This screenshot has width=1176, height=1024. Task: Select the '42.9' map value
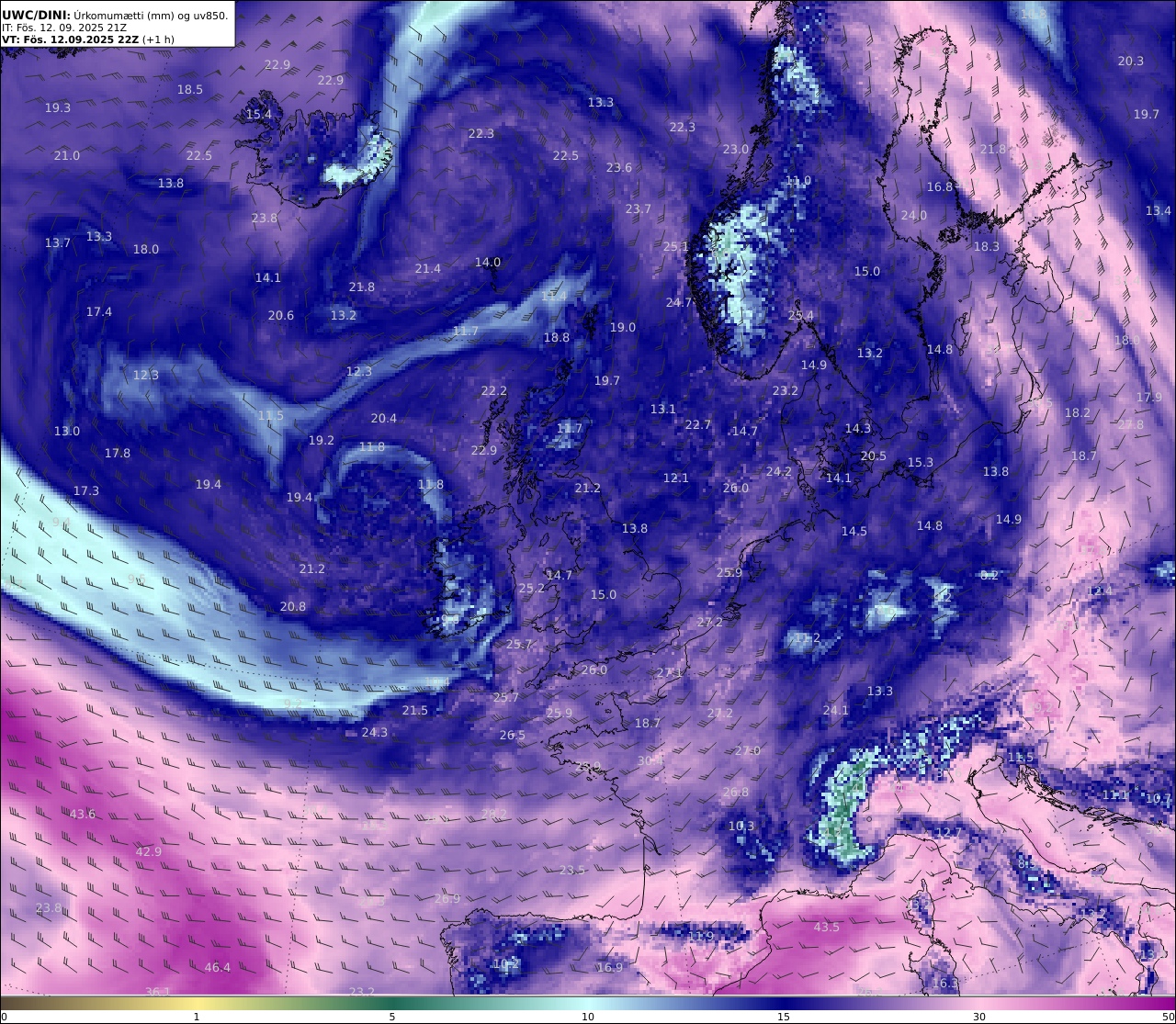point(149,852)
